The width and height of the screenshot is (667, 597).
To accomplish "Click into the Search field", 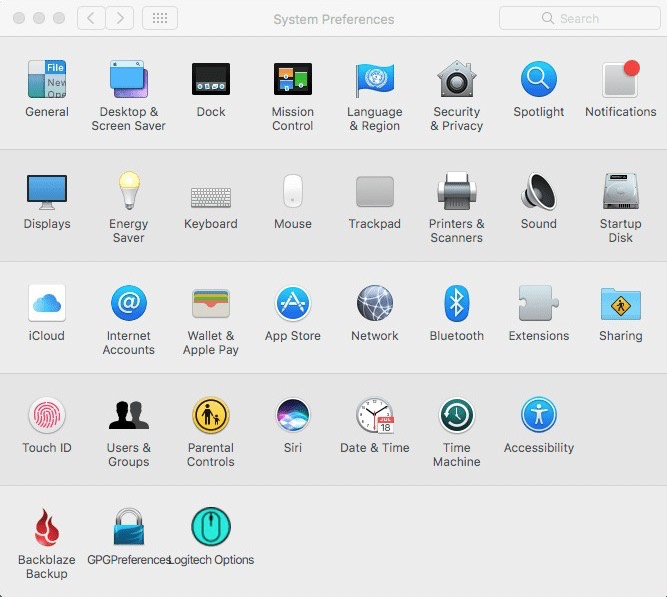I will (578, 18).
